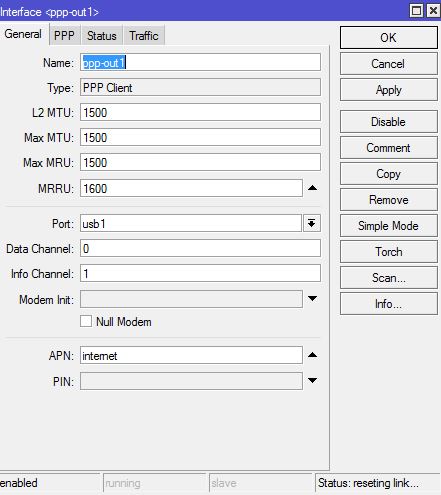
Task: Disable the ppp-out1 interface
Action: coord(389,122)
